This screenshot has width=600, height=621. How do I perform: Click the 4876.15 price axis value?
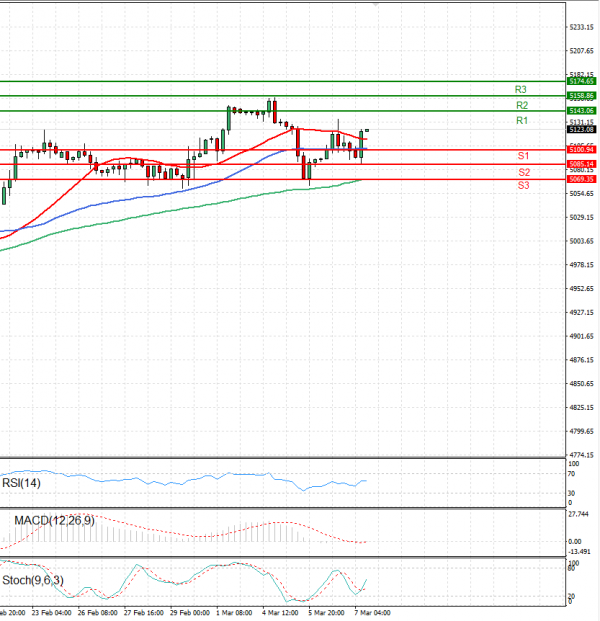(x=581, y=360)
